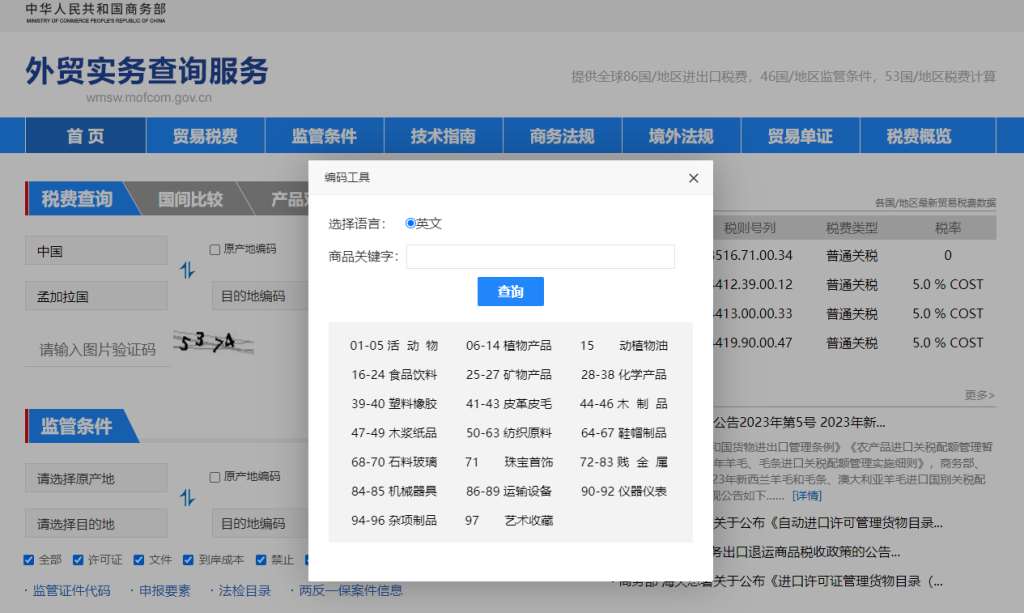
Task: Open the 申报要素 link
Action: tap(165, 591)
